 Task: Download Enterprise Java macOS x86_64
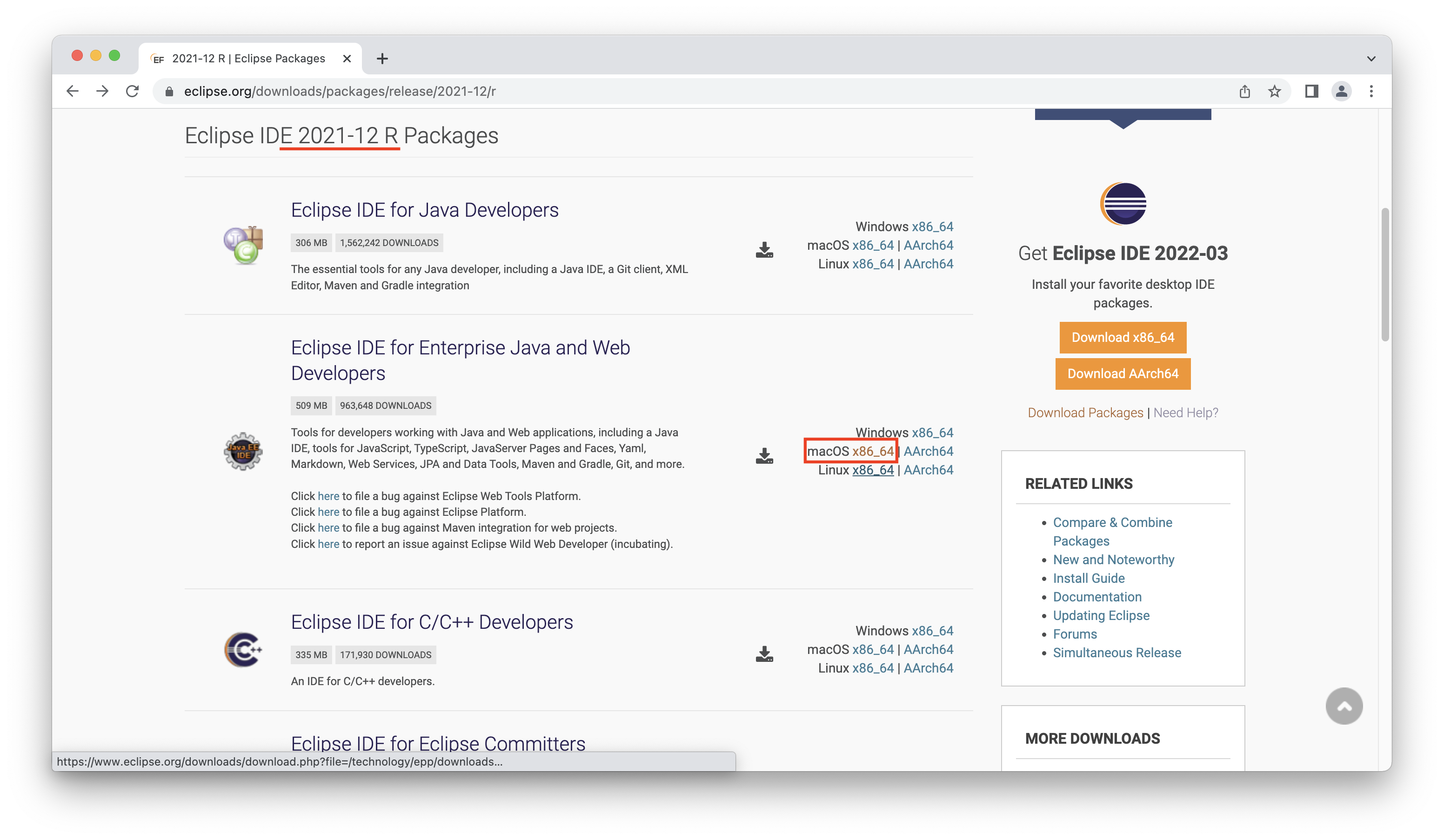pos(873,451)
